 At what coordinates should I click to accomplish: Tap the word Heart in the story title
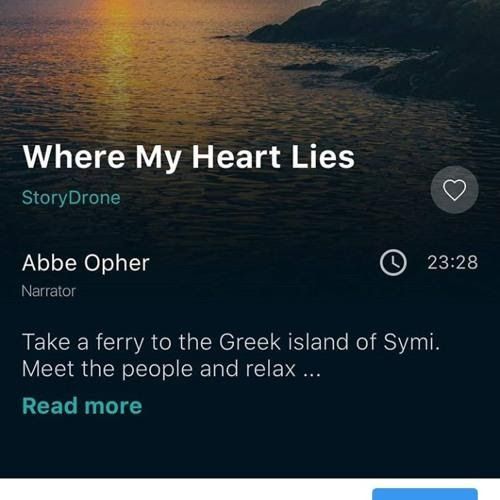click(236, 157)
